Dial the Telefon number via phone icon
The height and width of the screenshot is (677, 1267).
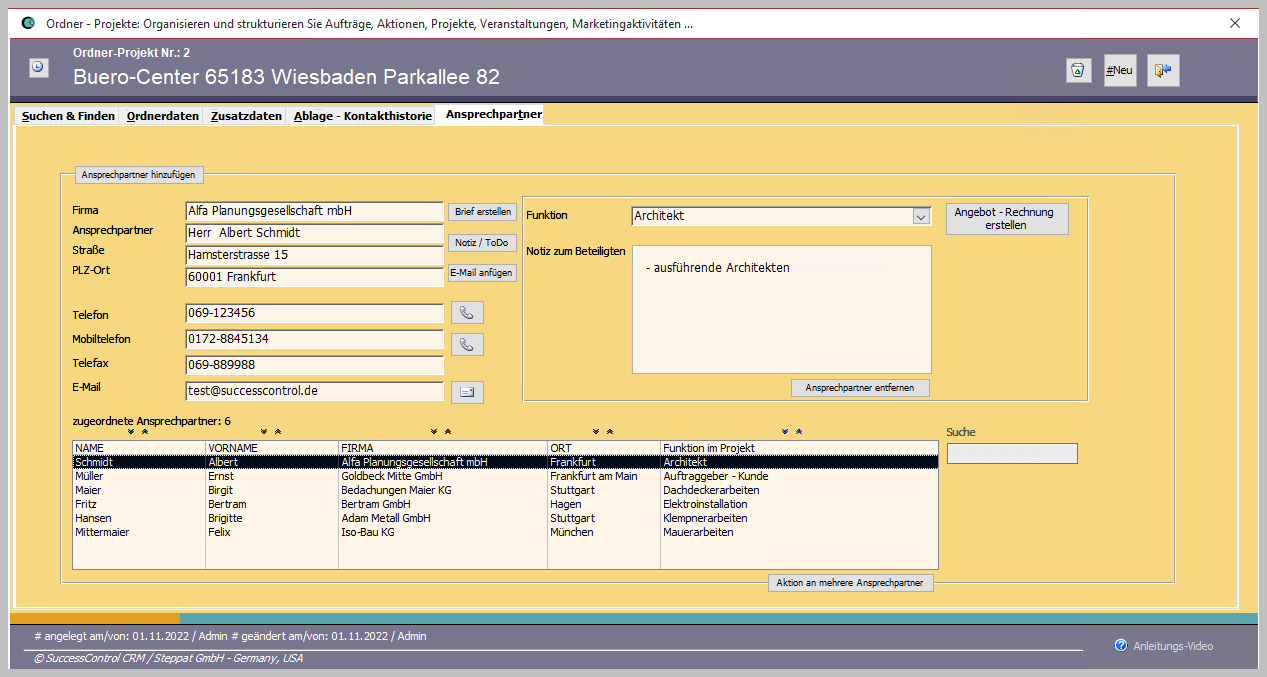(x=467, y=313)
